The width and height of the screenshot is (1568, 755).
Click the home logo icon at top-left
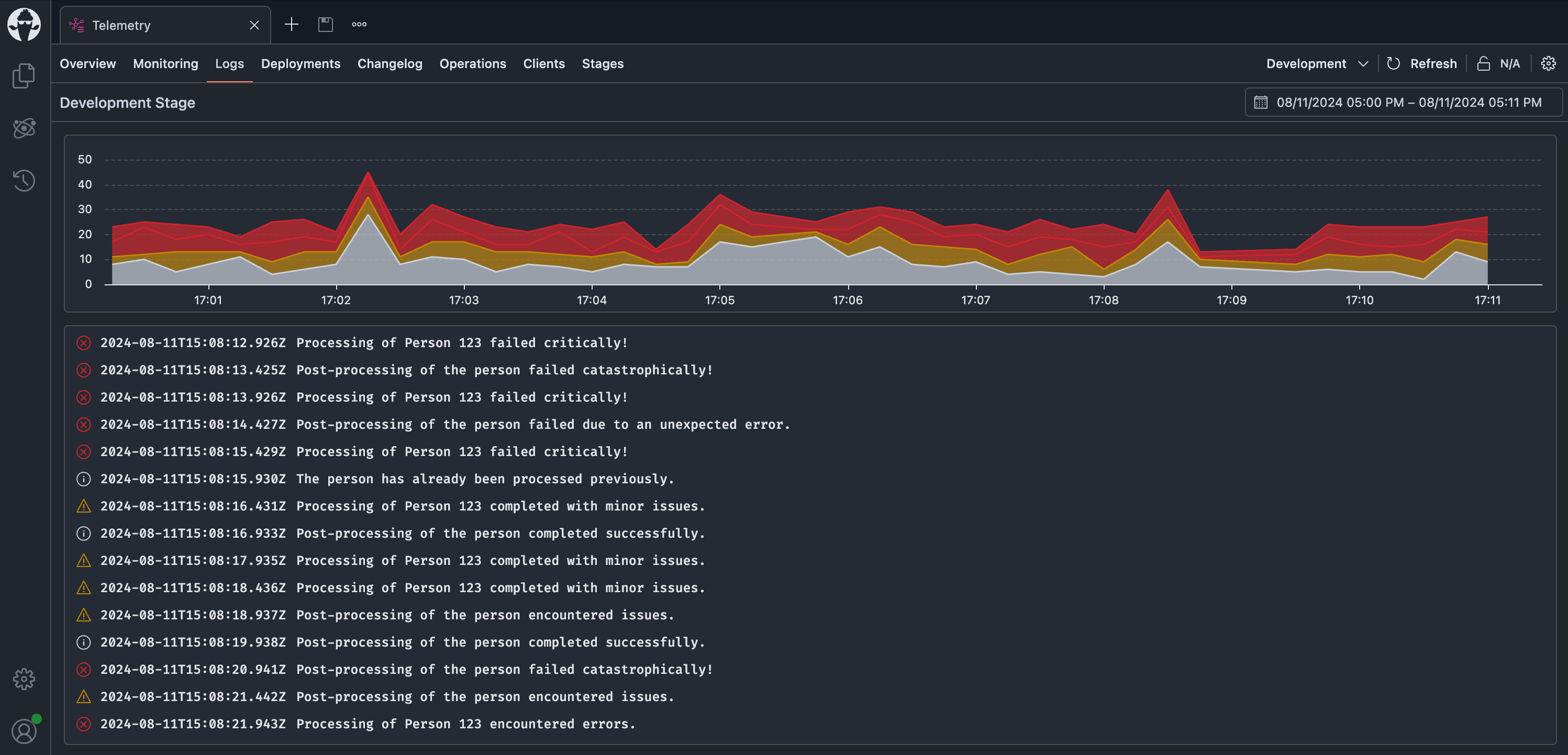[24, 25]
